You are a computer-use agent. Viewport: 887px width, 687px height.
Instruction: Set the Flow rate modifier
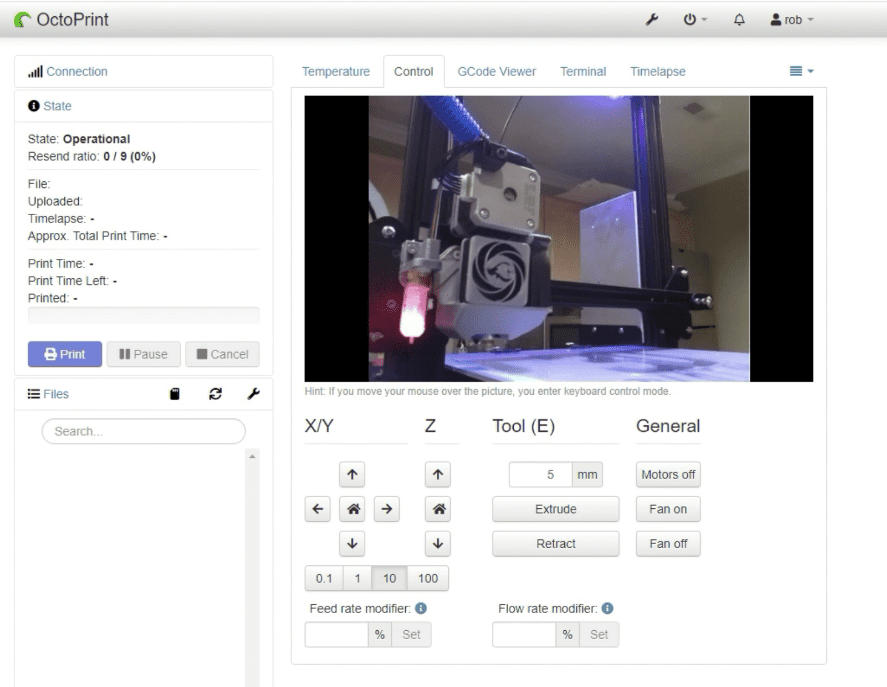[599, 634]
